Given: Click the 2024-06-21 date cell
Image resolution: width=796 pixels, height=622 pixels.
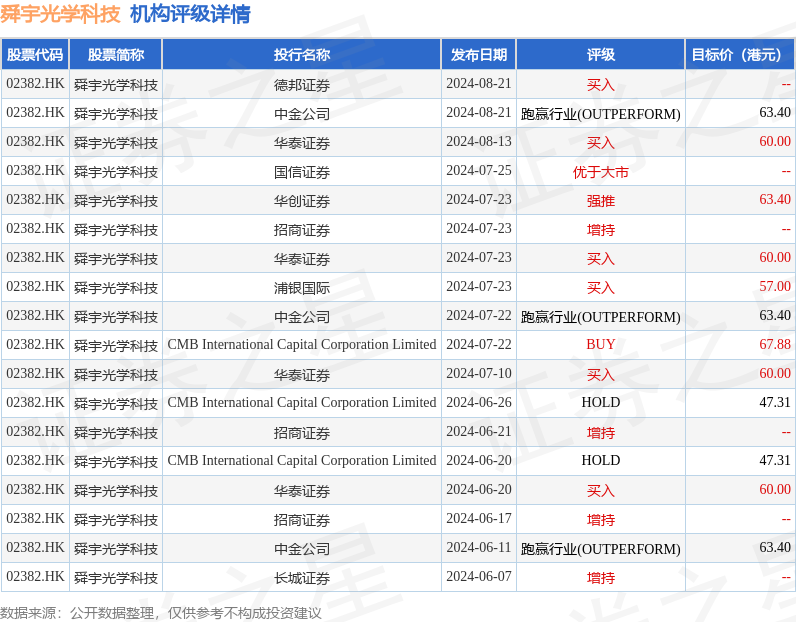Looking at the screenshot, I should point(479,431).
